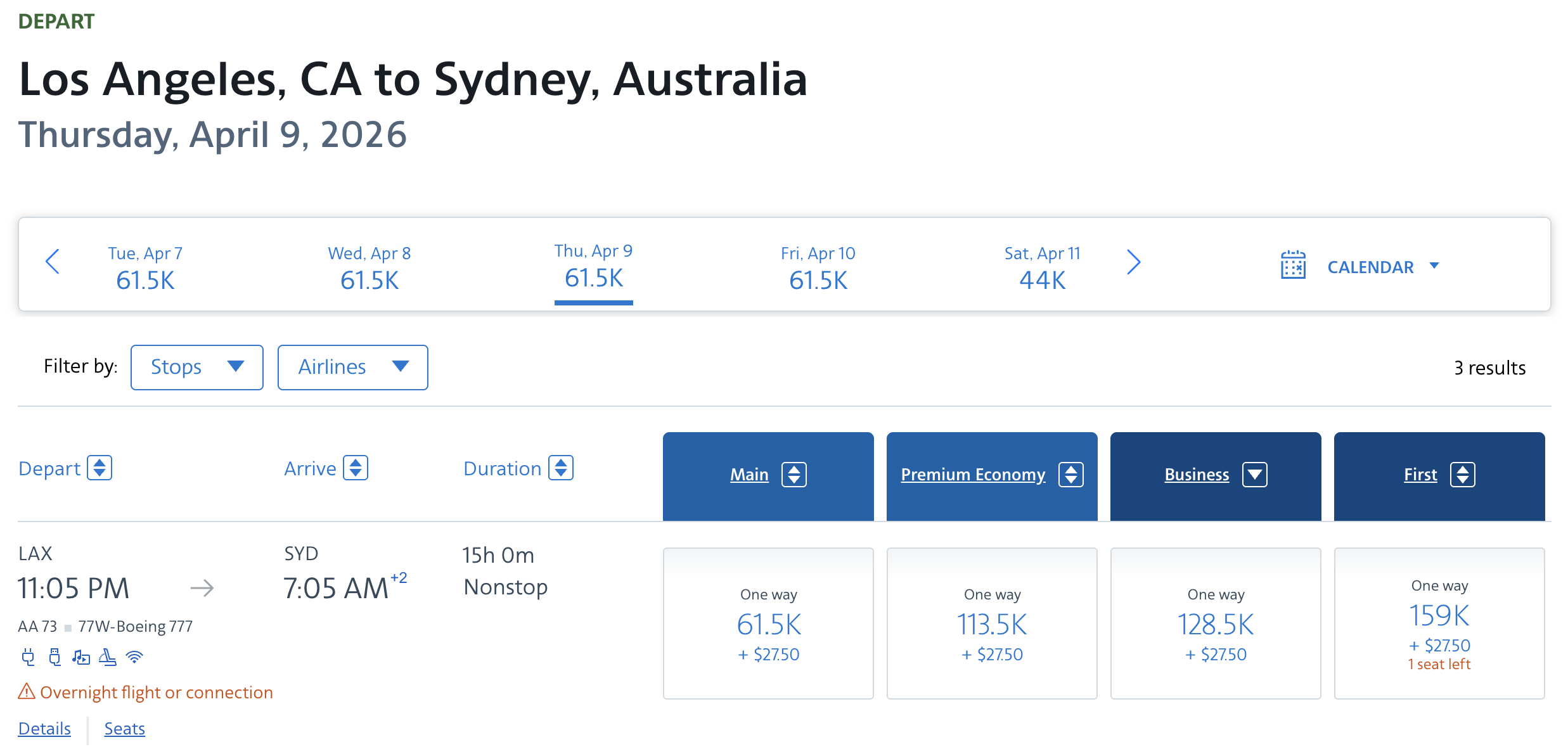This screenshot has width=1568, height=749.
Task: Choose First fare 159K one way
Action: click(1439, 624)
